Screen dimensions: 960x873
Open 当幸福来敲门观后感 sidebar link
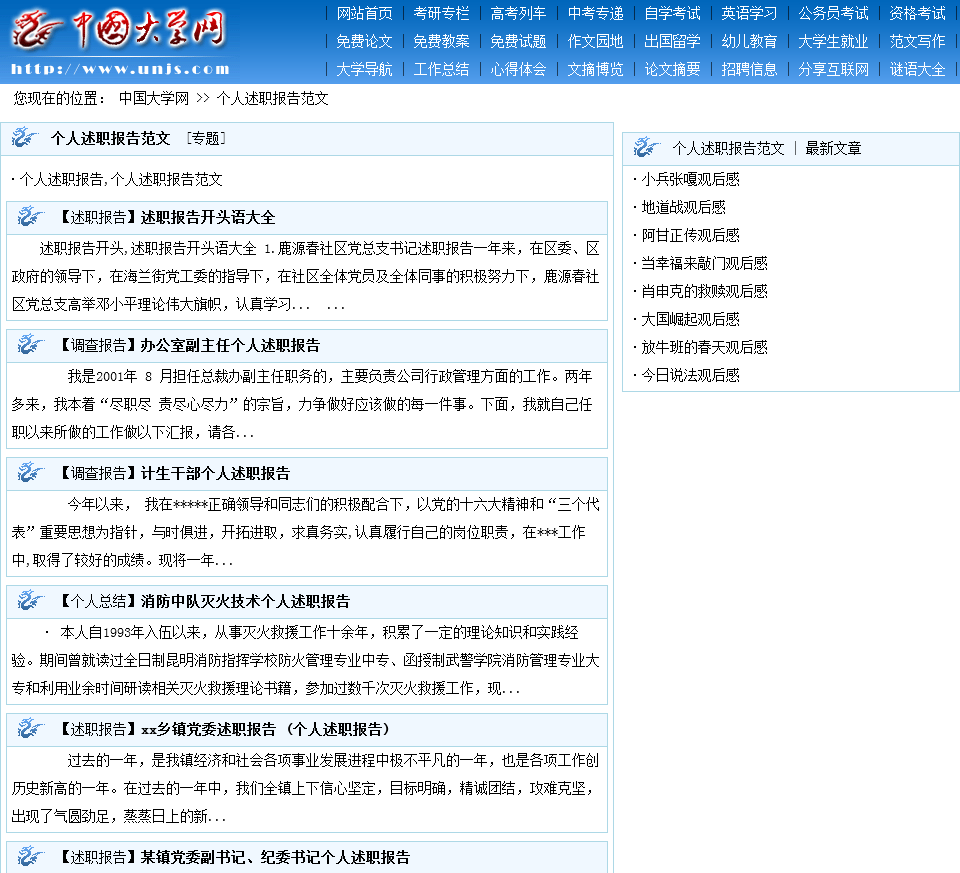tap(704, 264)
